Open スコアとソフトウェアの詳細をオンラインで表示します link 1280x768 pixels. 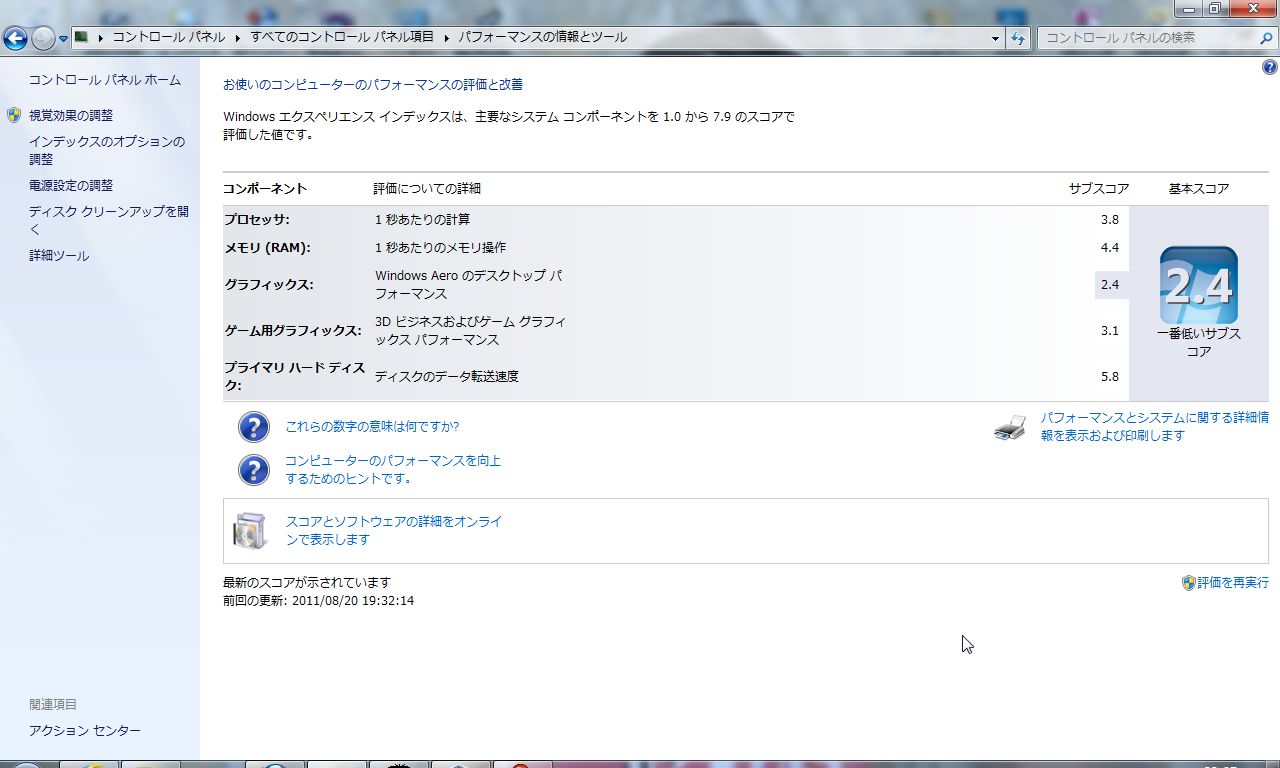tap(394, 530)
